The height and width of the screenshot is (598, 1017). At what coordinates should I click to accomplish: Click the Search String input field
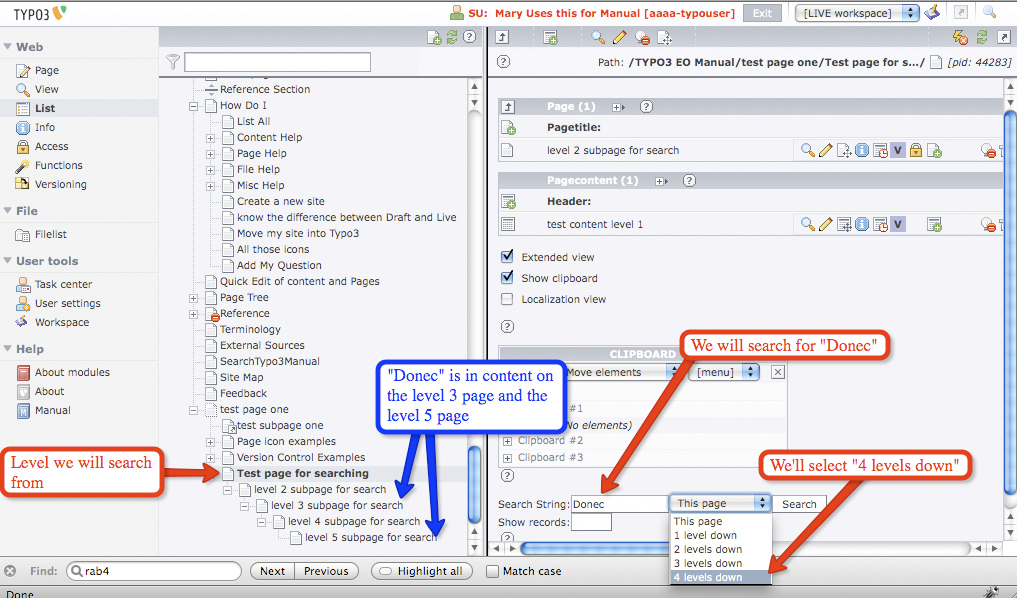(x=620, y=504)
